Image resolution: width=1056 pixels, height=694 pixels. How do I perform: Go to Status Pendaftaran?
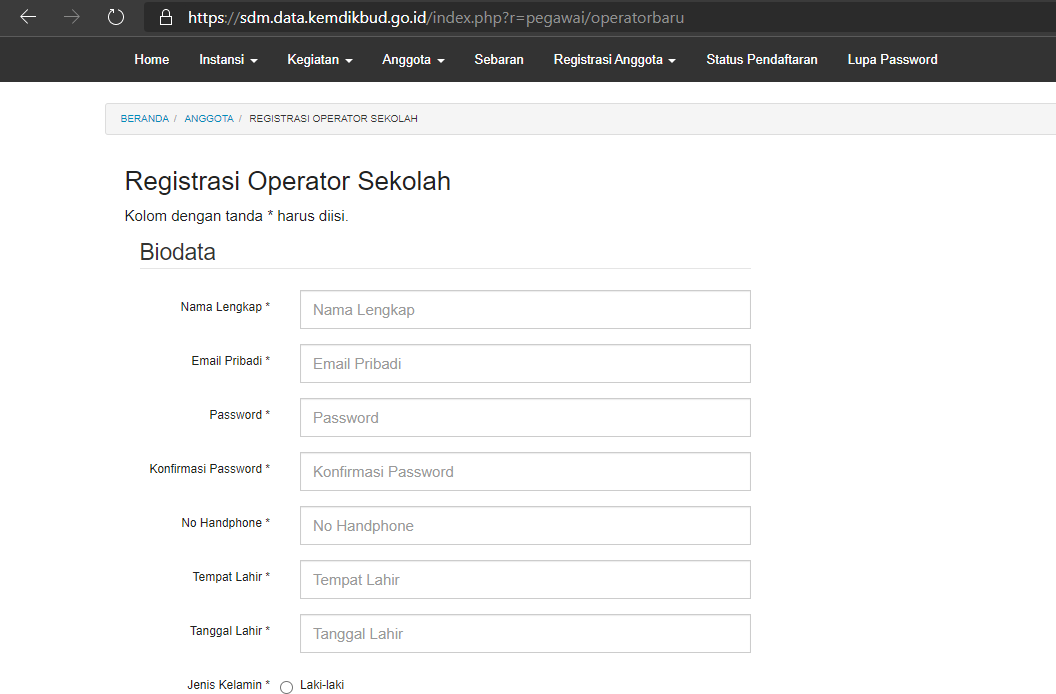click(761, 59)
